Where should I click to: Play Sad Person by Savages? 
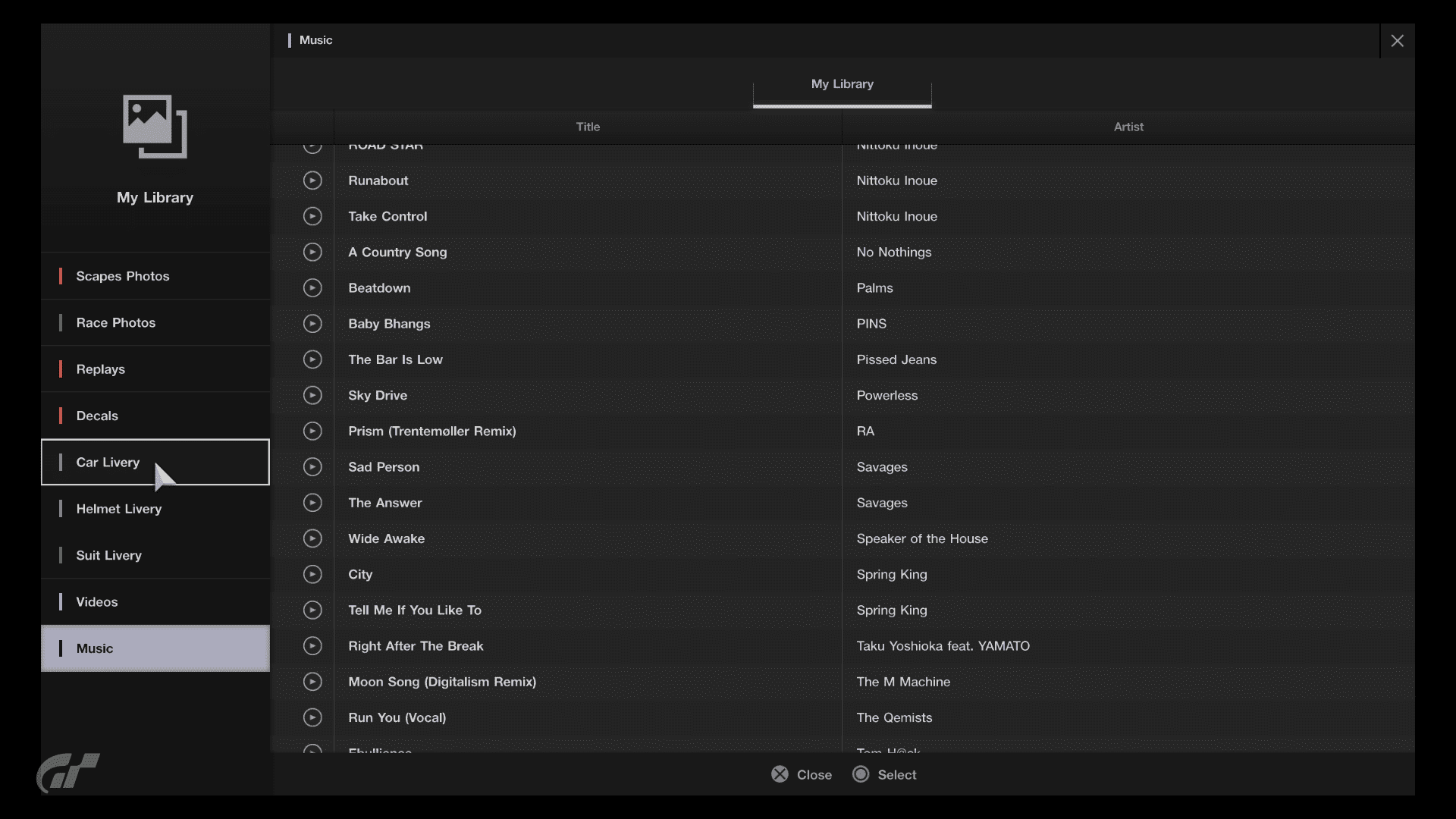[x=312, y=467]
